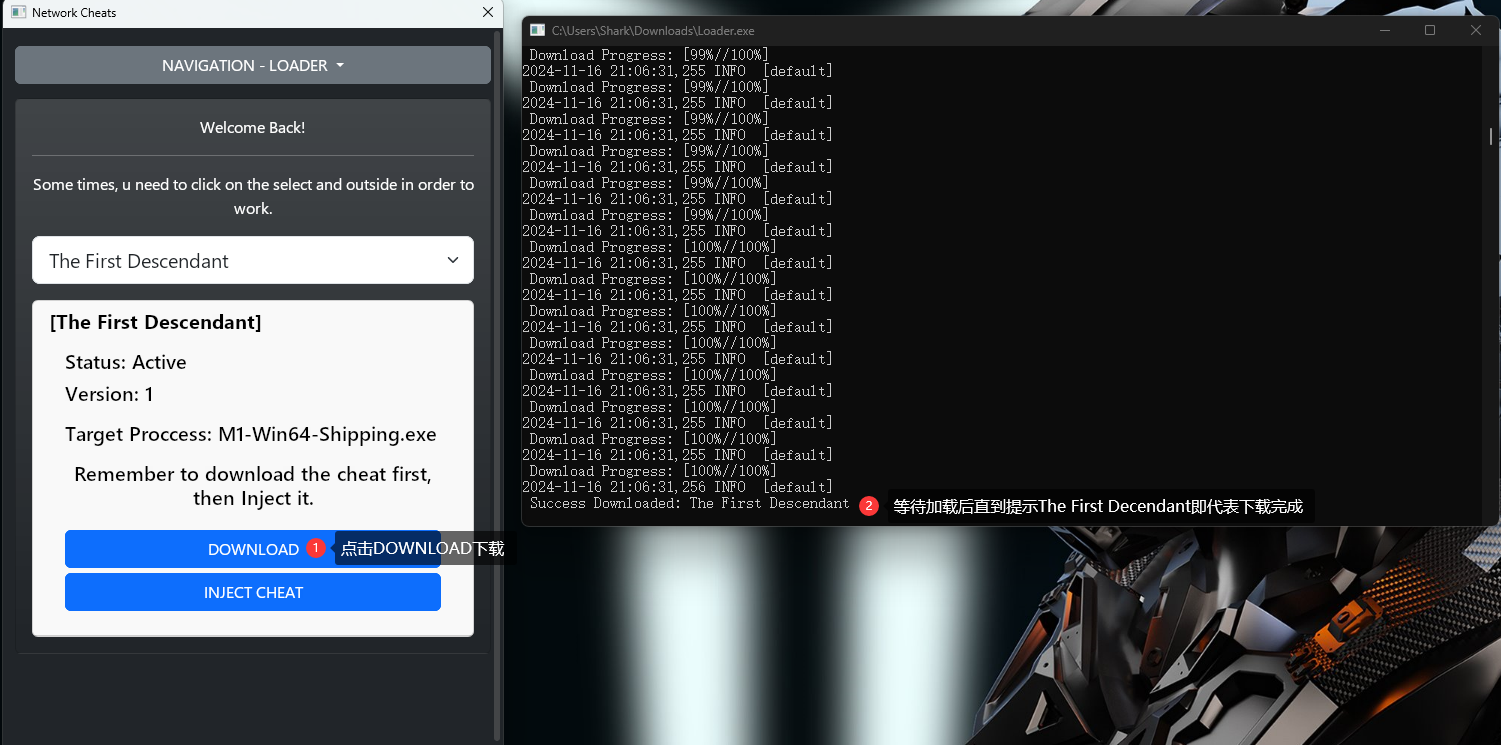This screenshot has width=1501, height=745.
Task: Minimize the Loader.exe console window
Action: pyautogui.click(x=1384, y=31)
